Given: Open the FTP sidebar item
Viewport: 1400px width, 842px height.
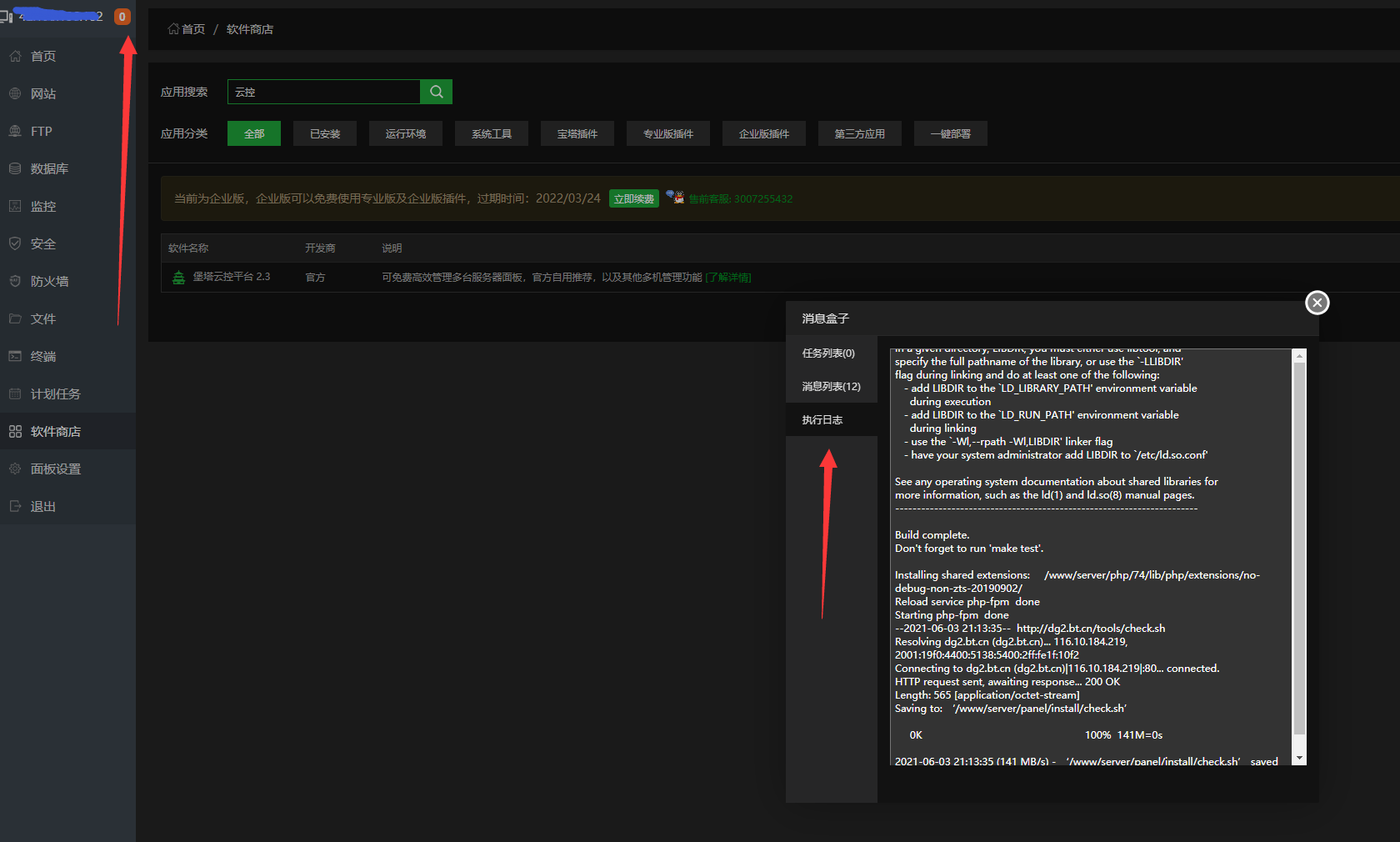Looking at the screenshot, I should click(x=67, y=131).
